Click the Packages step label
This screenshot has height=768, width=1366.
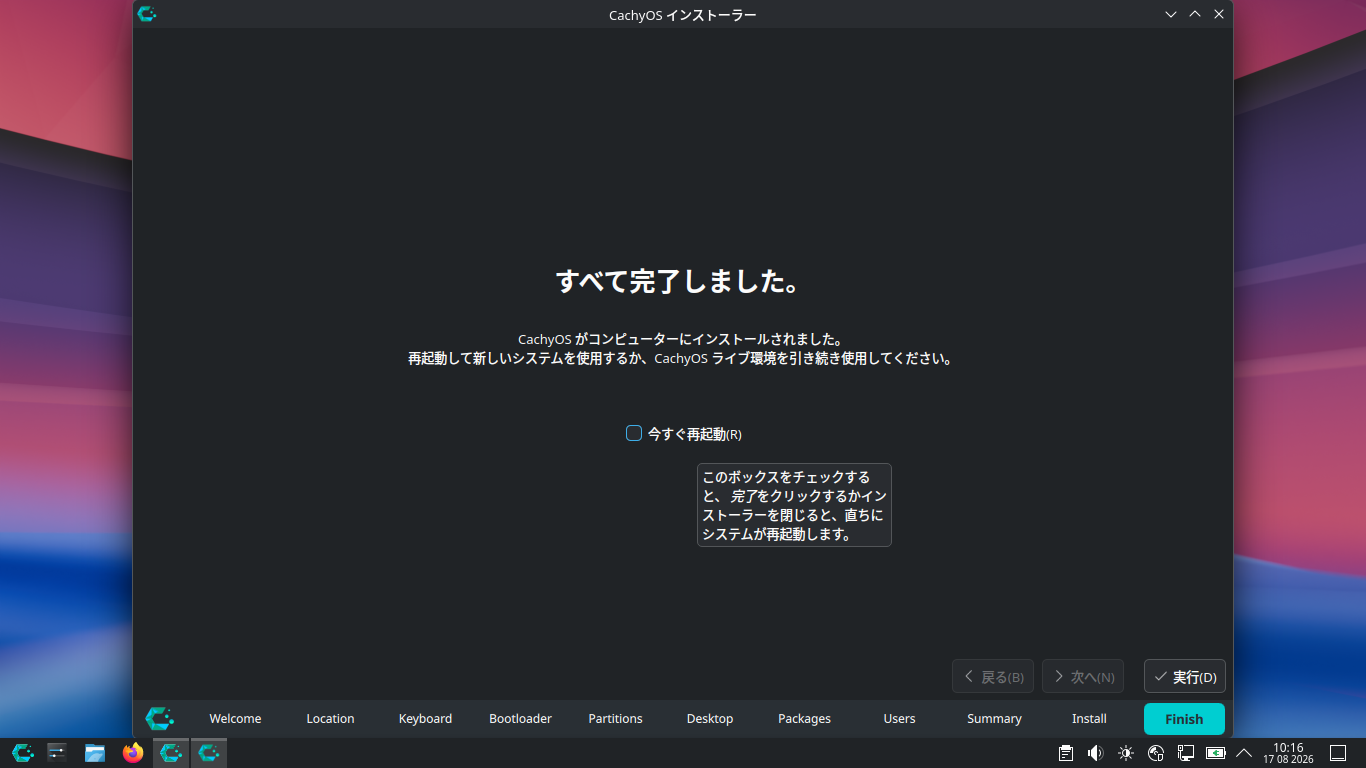pos(804,719)
